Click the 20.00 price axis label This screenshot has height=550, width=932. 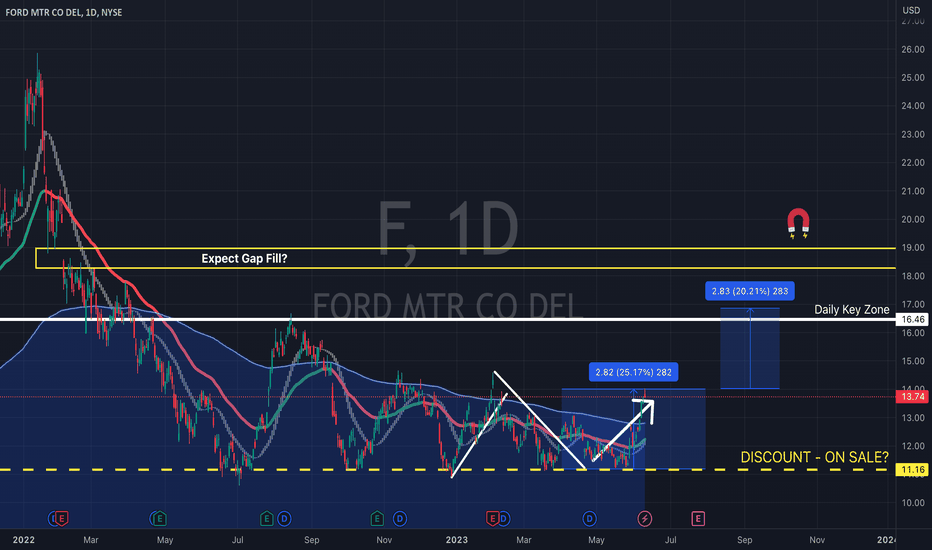tap(912, 219)
